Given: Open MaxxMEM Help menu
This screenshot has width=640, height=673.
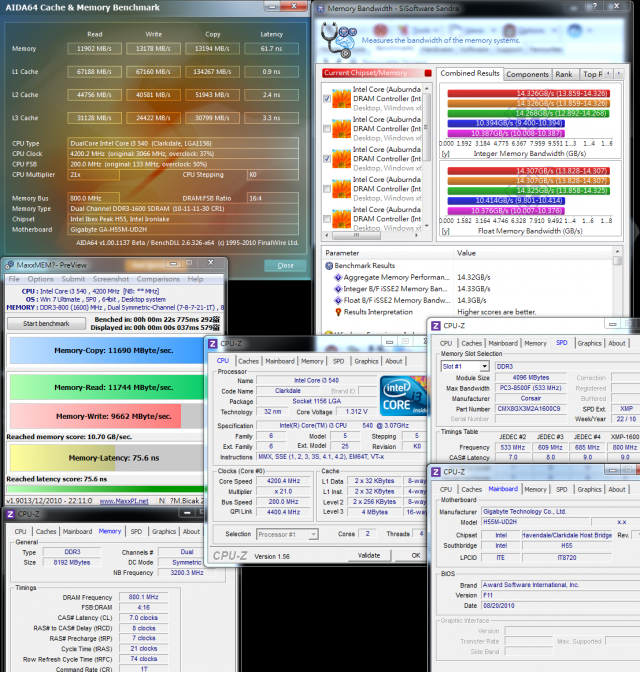Looking at the screenshot, I should (x=195, y=279).
